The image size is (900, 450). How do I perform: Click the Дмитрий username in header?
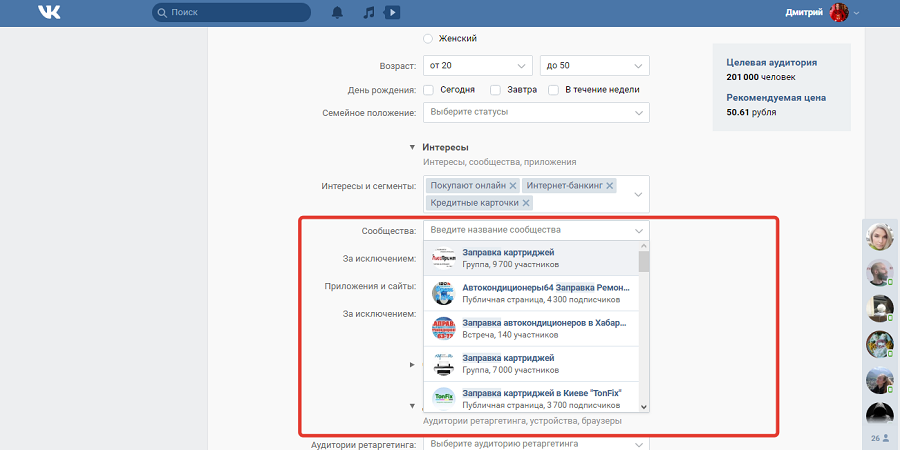(x=805, y=13)
